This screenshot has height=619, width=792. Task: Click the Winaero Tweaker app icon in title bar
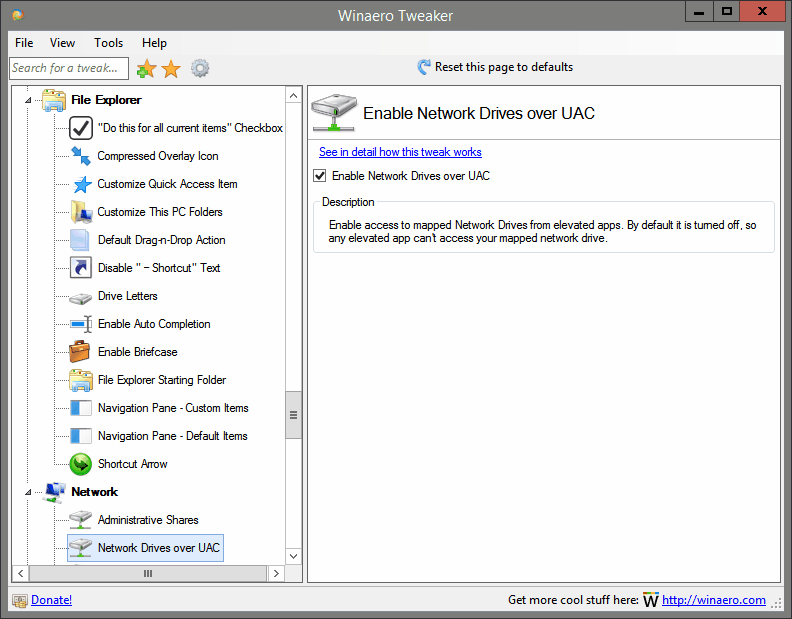[18, 15]
